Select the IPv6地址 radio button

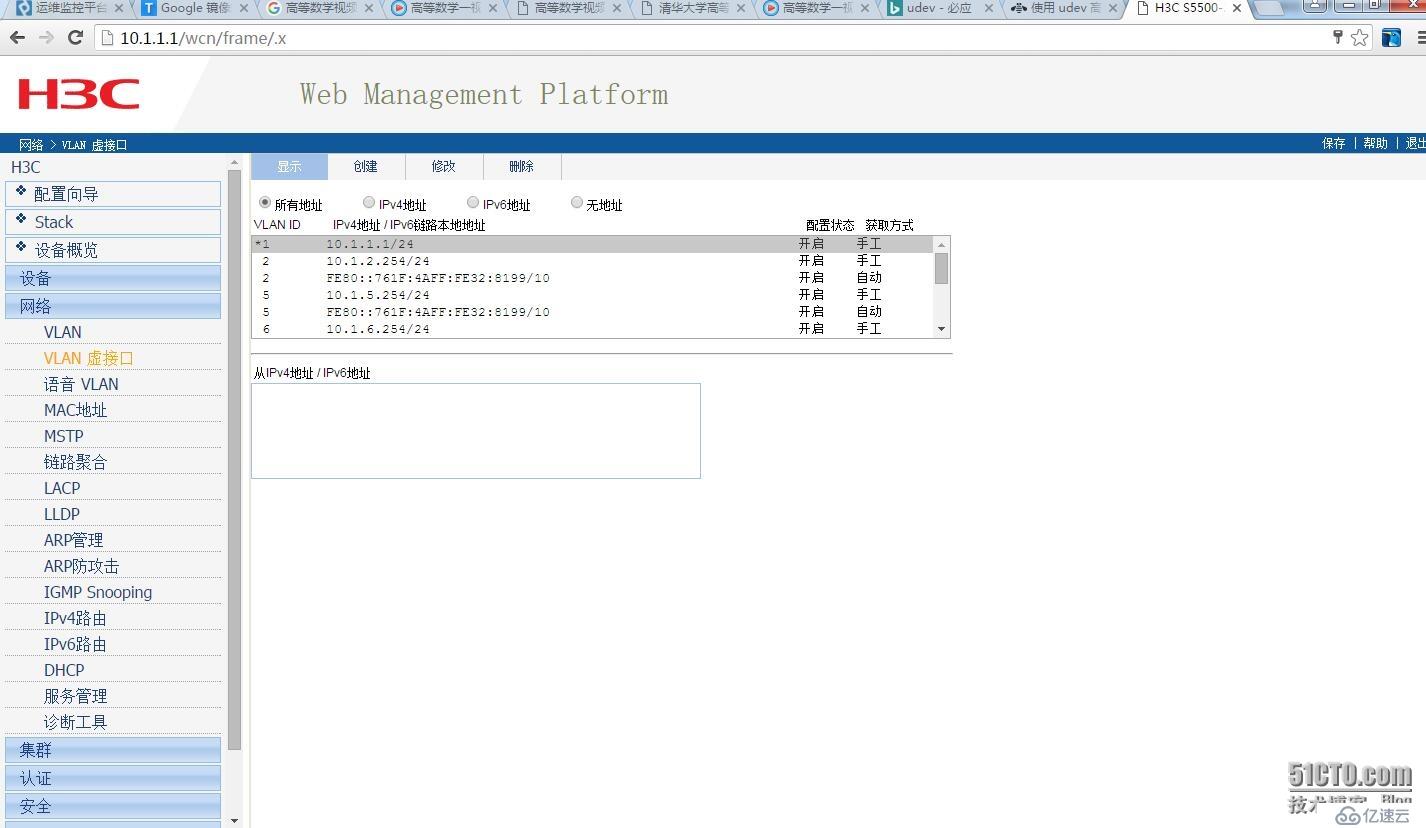(x=473, y=203)
